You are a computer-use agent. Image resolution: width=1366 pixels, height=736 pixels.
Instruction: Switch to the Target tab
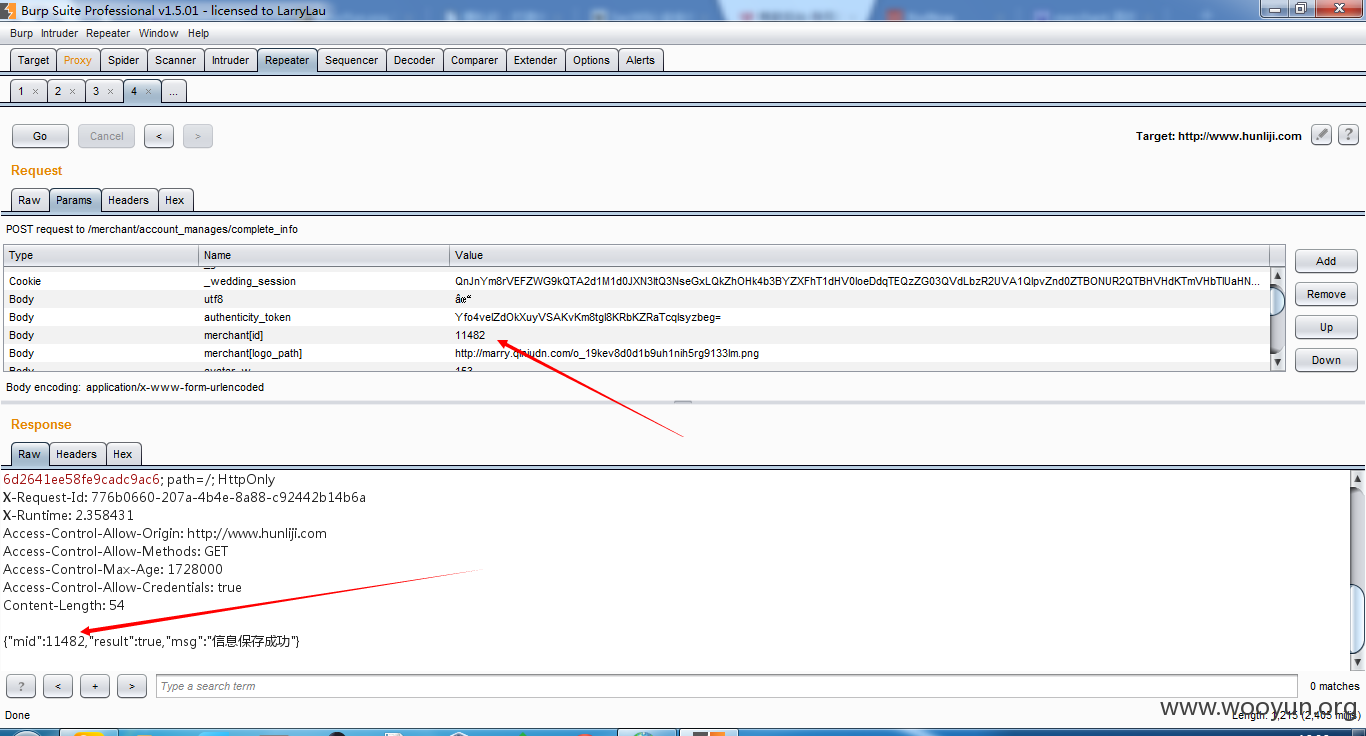click(33, 60)
